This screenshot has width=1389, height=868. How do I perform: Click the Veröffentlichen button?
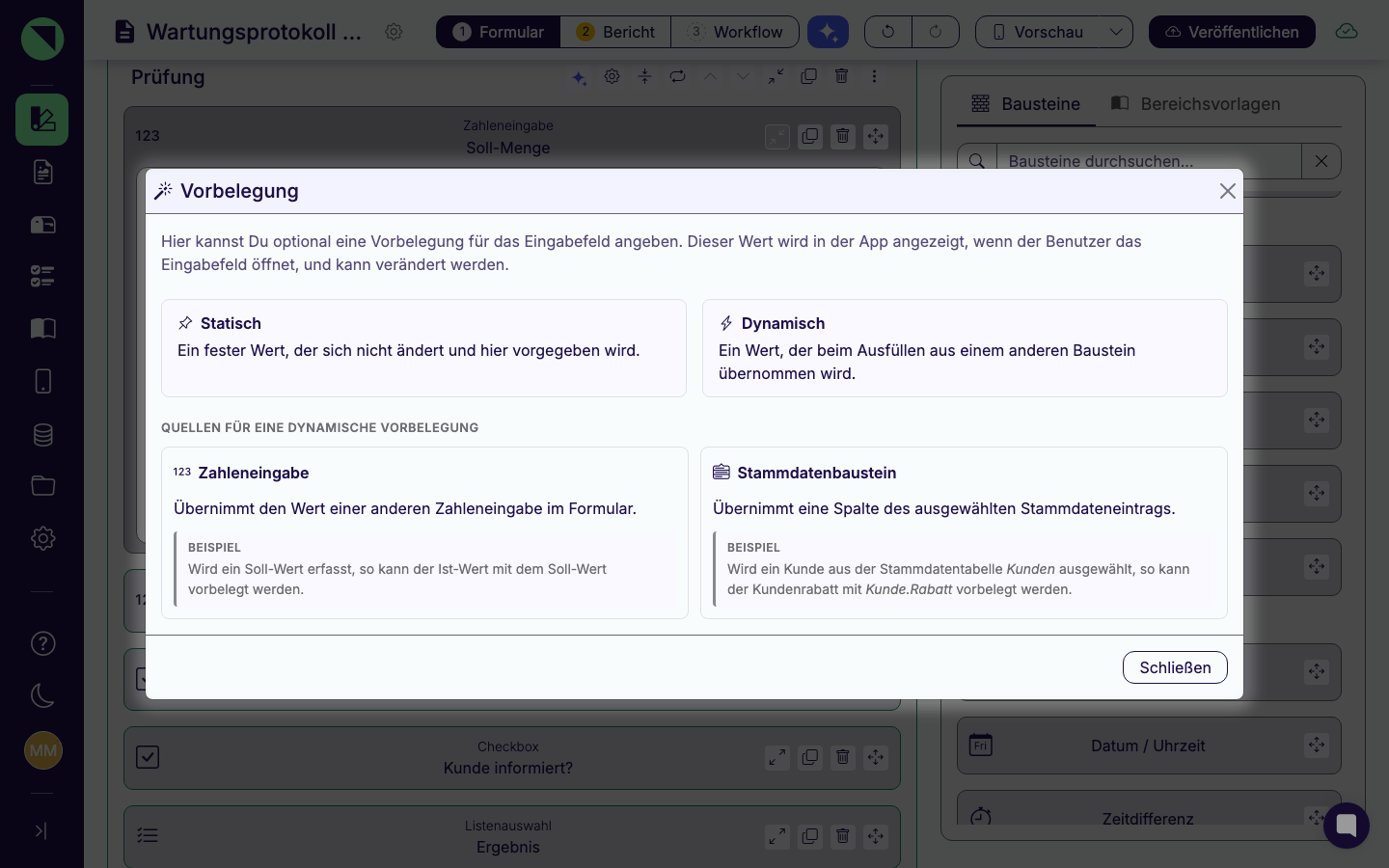(x=1232, y=32)
